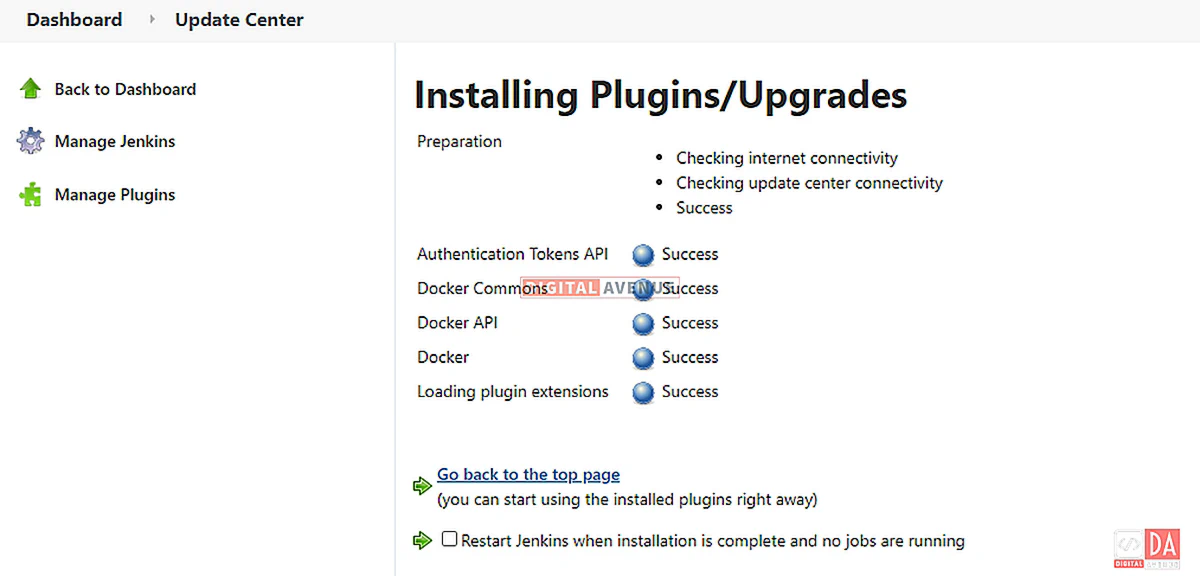Click Checking update center connectivity text
Screen dimensions: 1200x576
pos(809,183)
